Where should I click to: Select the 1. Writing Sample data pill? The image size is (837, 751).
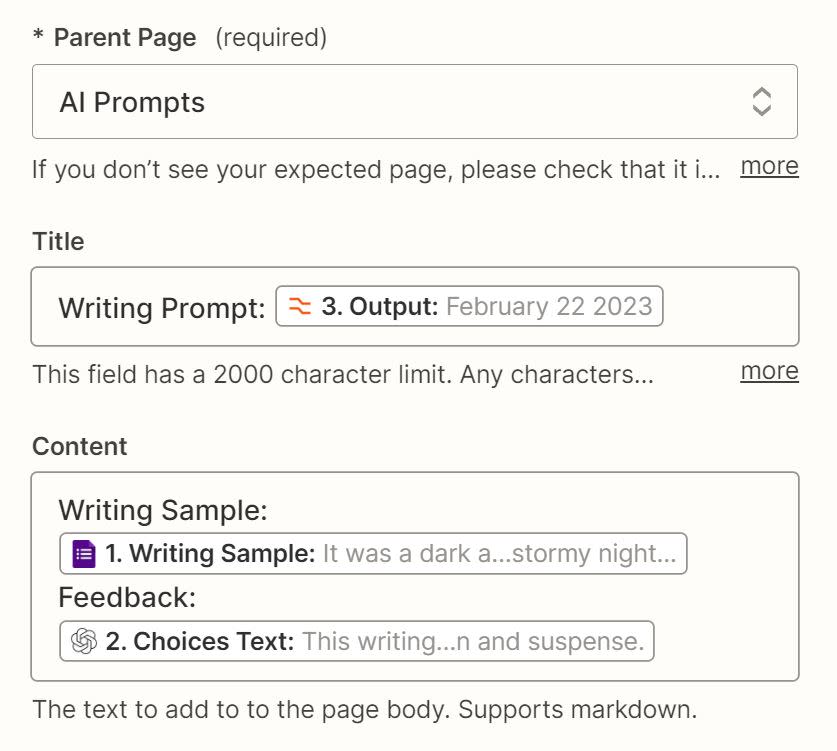tap(373, 554)
